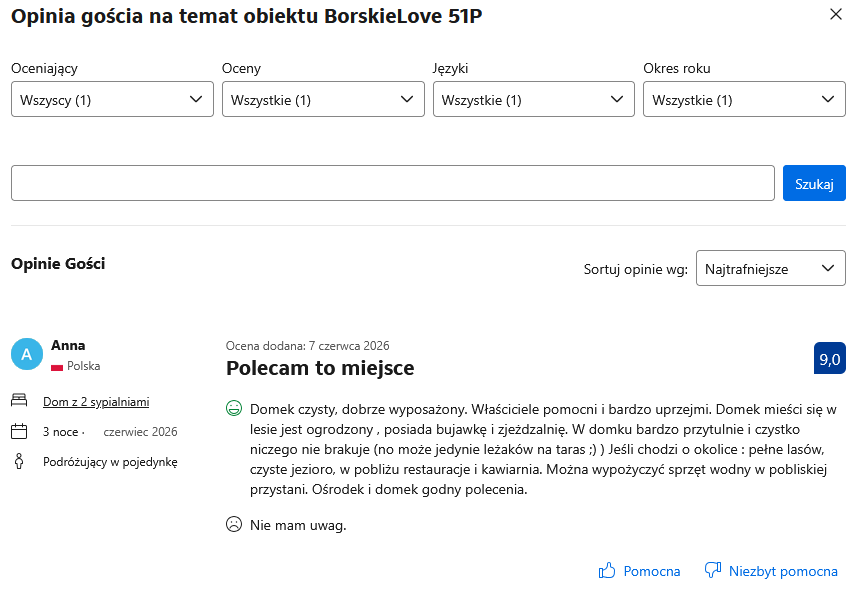Expand the Języki filter dropdown
Screen dimensions: 852x590
[x=534, y=99]
